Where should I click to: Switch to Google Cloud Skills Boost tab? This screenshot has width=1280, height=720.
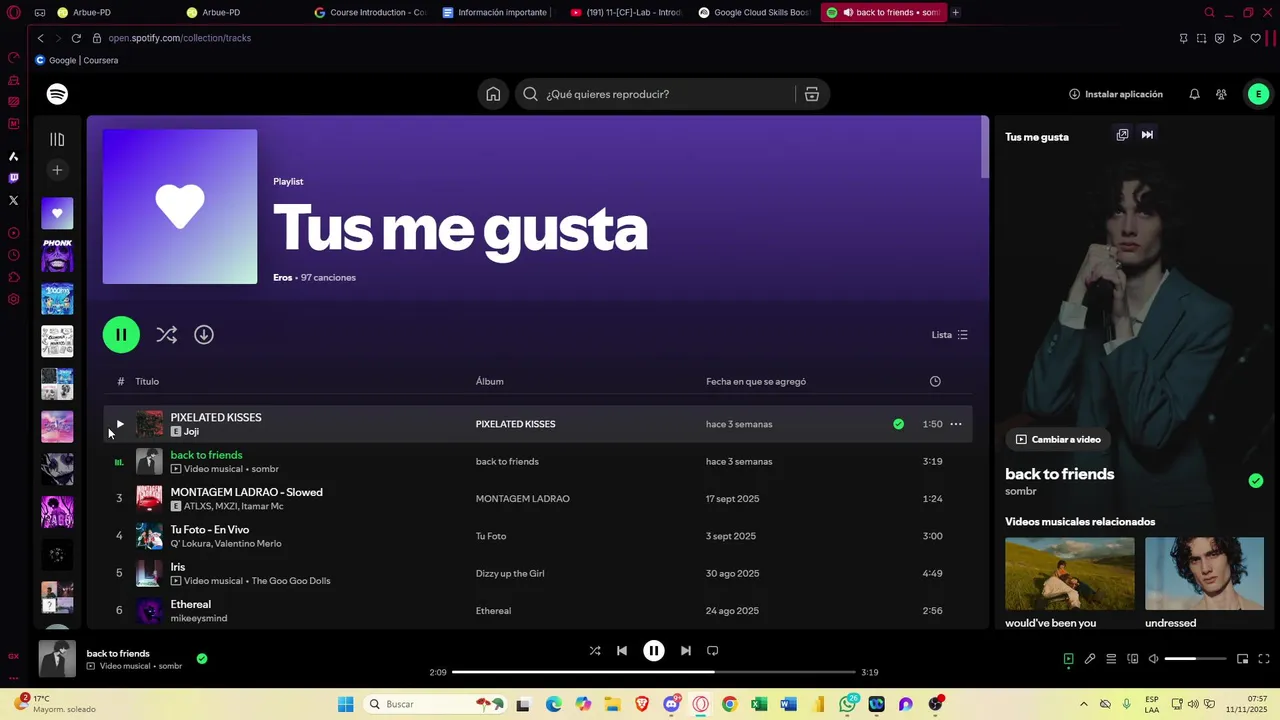pos(754,12)
